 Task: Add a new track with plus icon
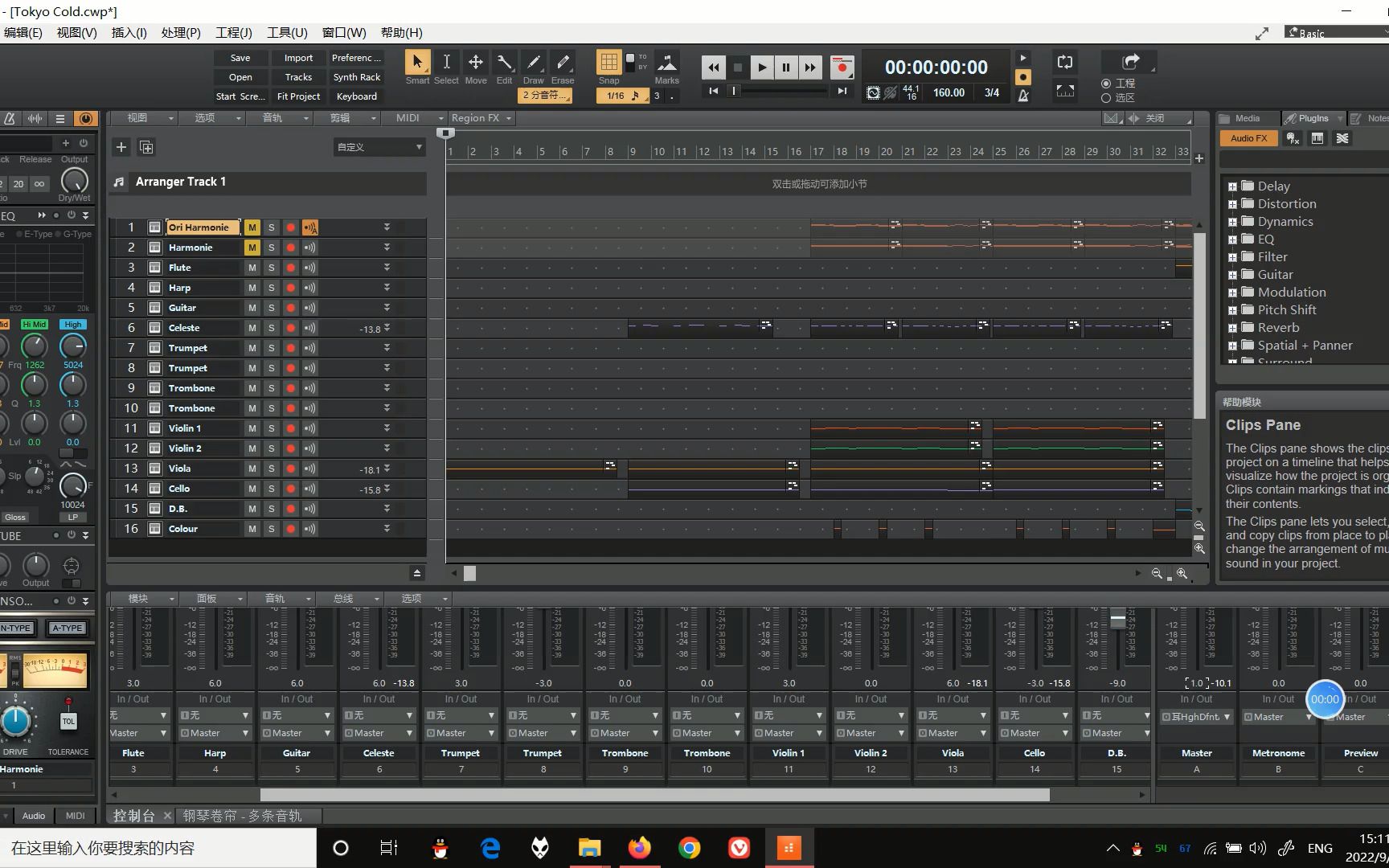pos(121,147)
